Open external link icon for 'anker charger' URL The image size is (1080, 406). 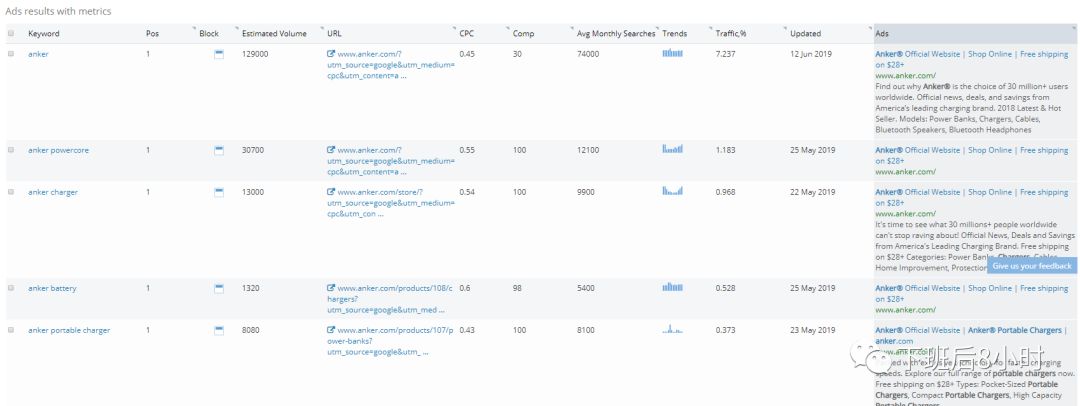pyautogui.click(x=331, y=192)
